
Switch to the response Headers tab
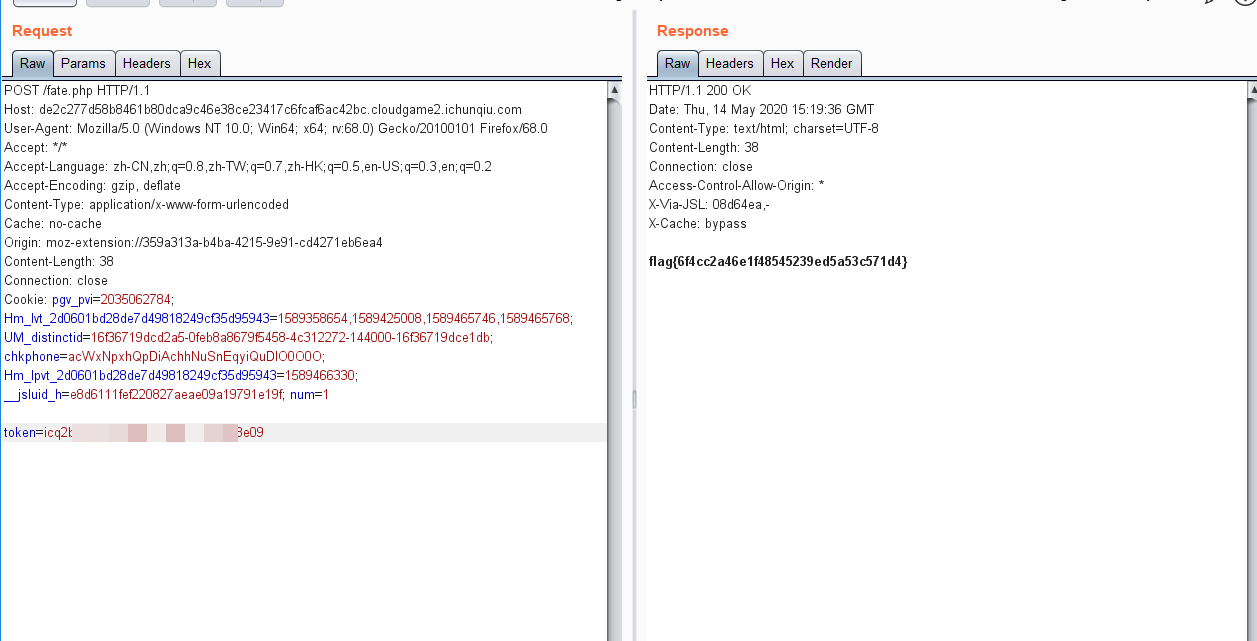pos(729,63)
